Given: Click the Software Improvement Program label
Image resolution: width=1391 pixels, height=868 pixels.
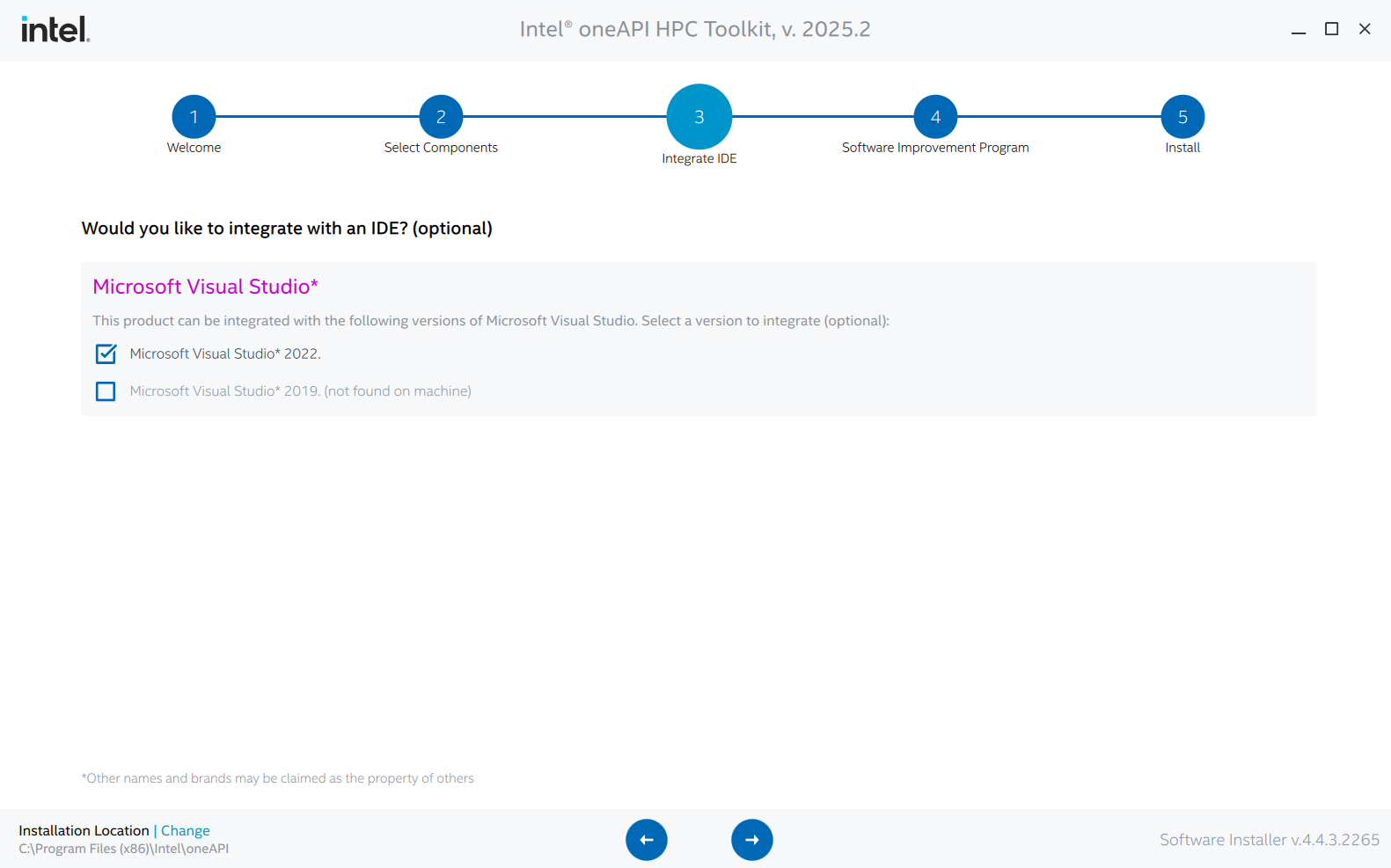Looking at the screenshot, I should tap(935, 148).
